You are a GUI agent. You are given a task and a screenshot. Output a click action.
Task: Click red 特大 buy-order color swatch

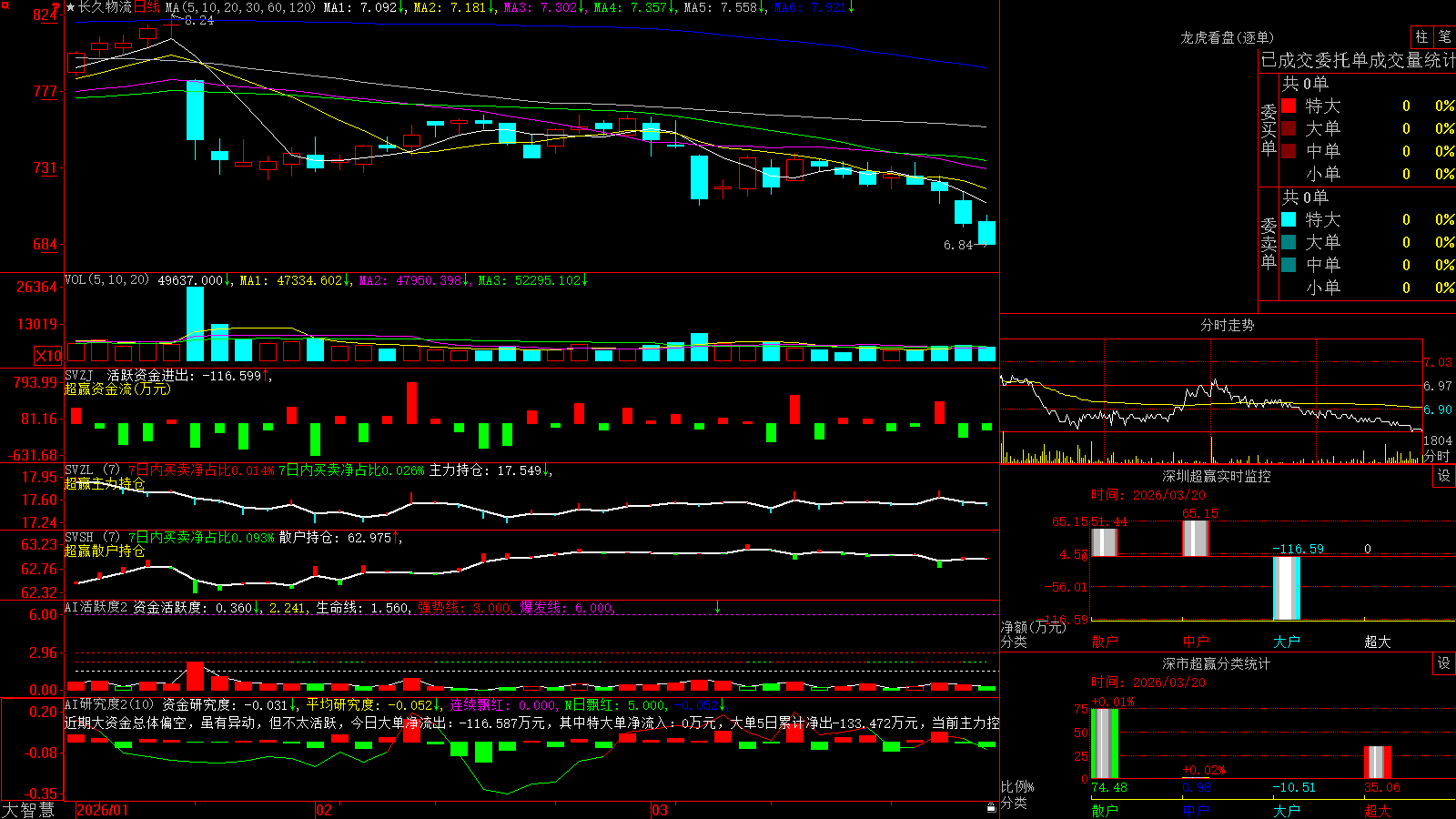point(1289,106)
